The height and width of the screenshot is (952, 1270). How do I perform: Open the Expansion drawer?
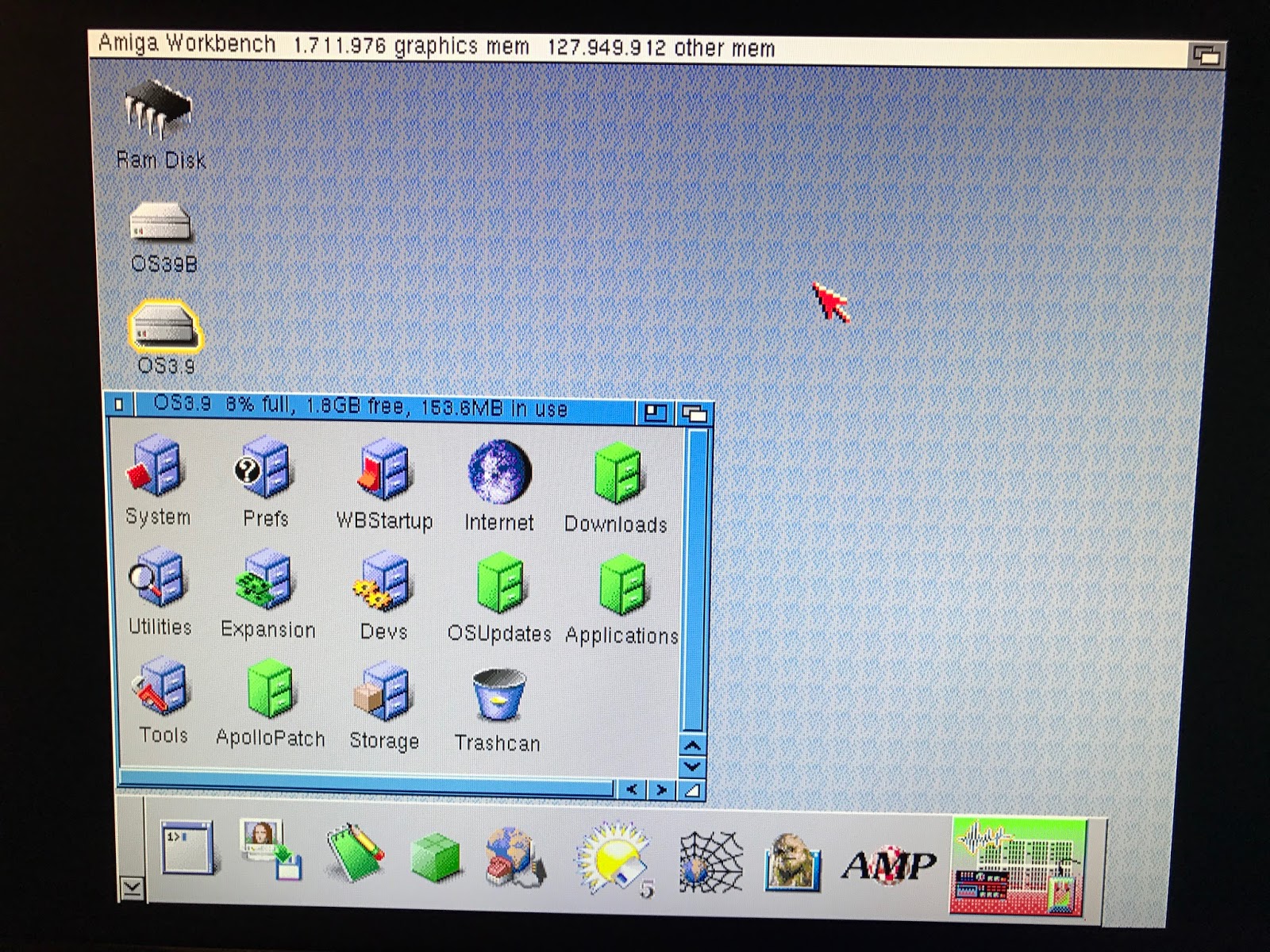coord(264,579)
